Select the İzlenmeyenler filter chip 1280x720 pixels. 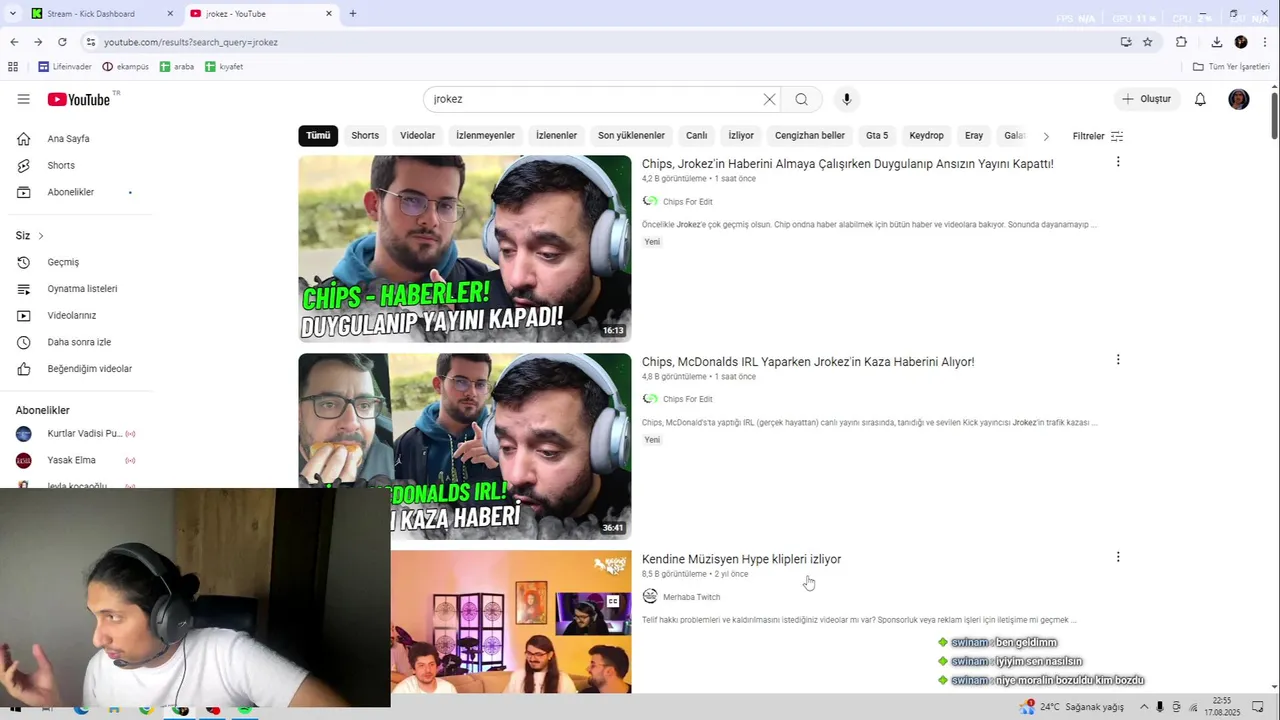pyautogui.click(x=485, y=136)
